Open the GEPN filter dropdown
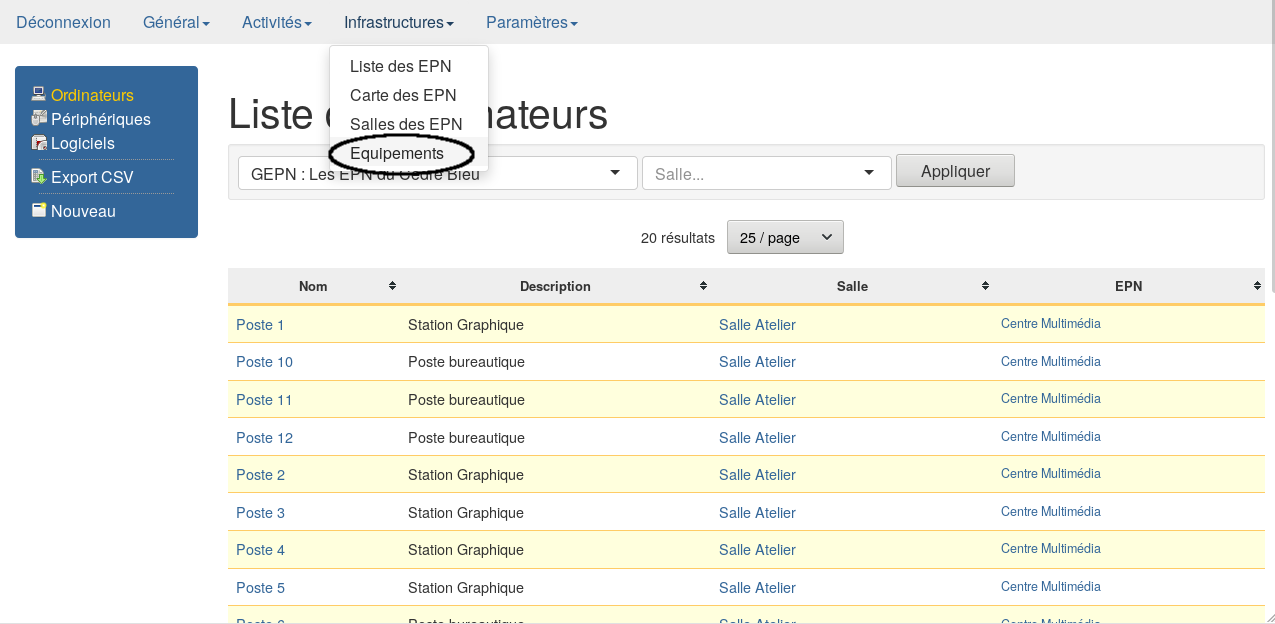1275x624 pixels. (x=437, y=173)
